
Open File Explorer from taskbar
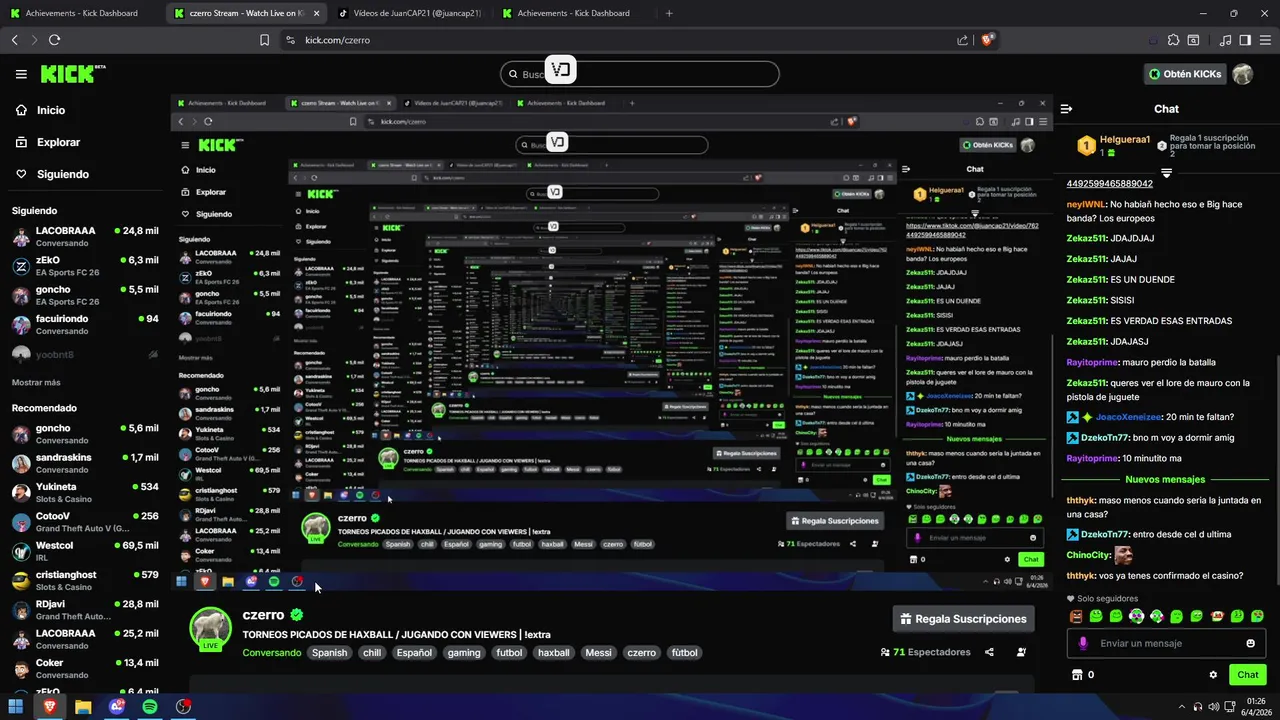click(x=83, y=706)
